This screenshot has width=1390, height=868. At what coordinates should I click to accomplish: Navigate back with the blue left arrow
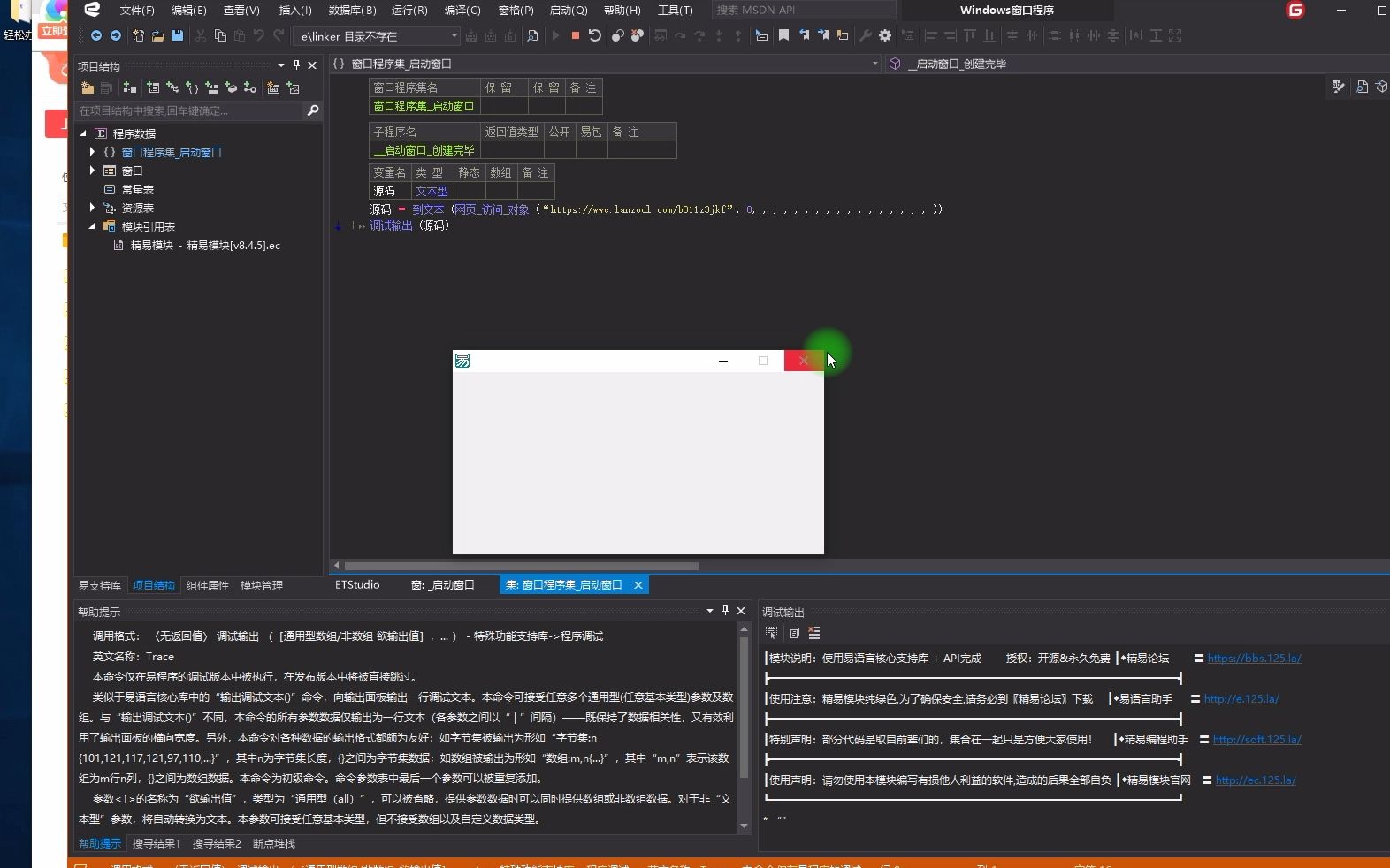(x=96, y=35)
